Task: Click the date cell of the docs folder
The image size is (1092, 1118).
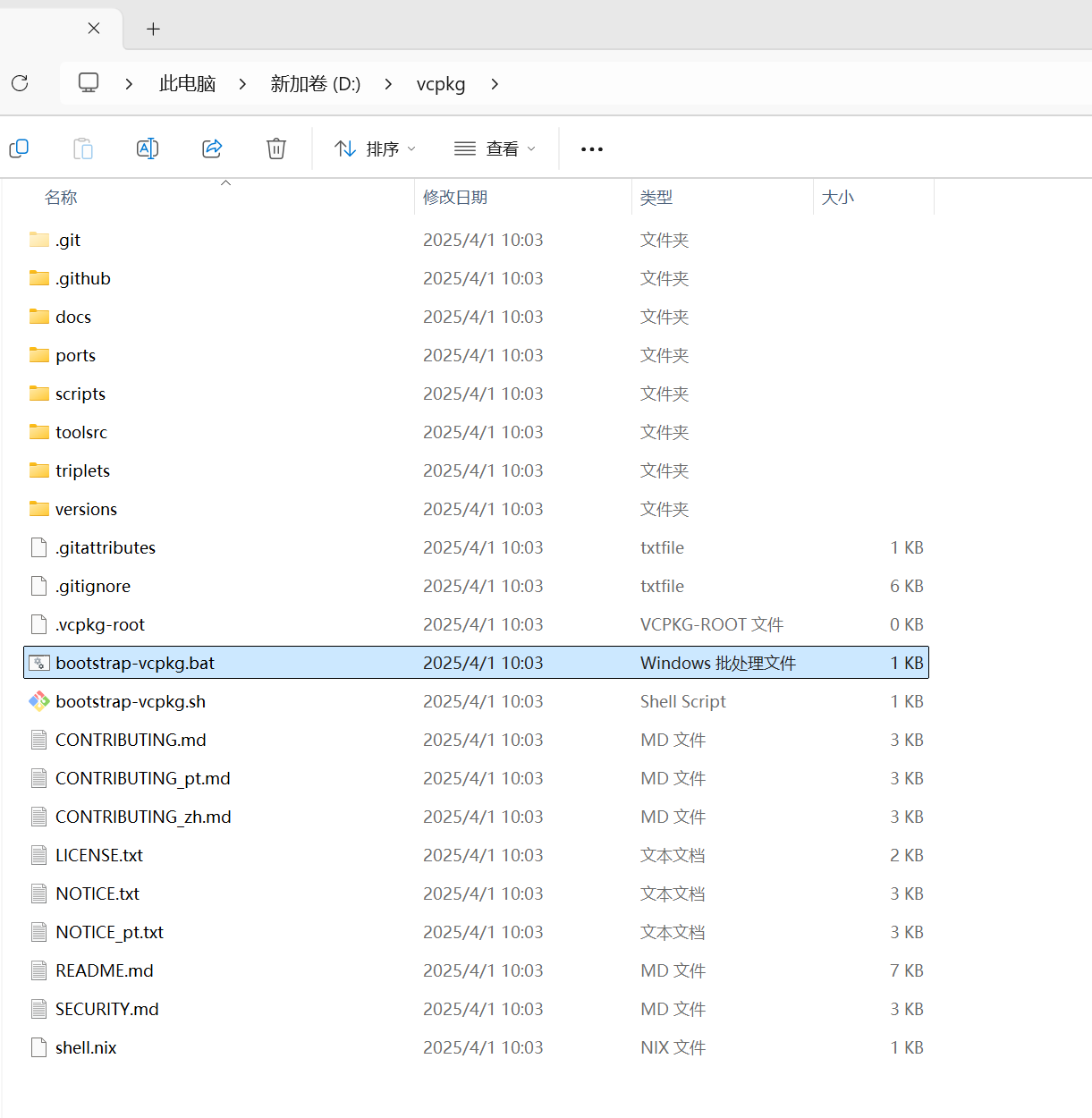Action: pos(483,317)
